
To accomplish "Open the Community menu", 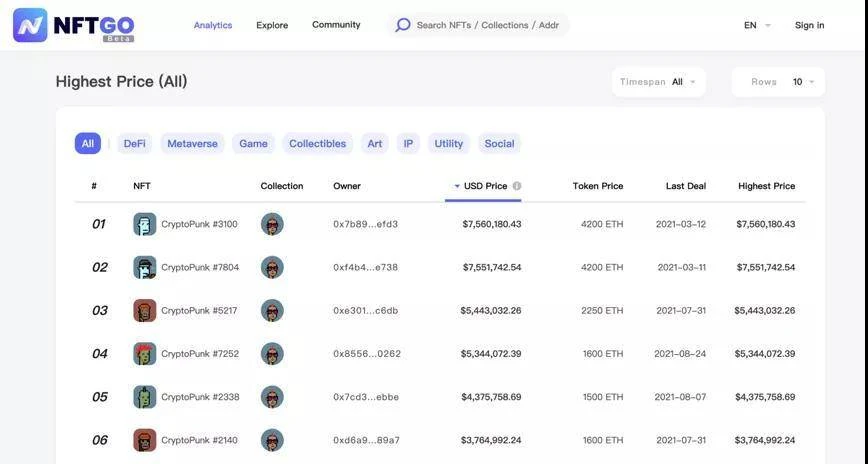I will (336, 25).
